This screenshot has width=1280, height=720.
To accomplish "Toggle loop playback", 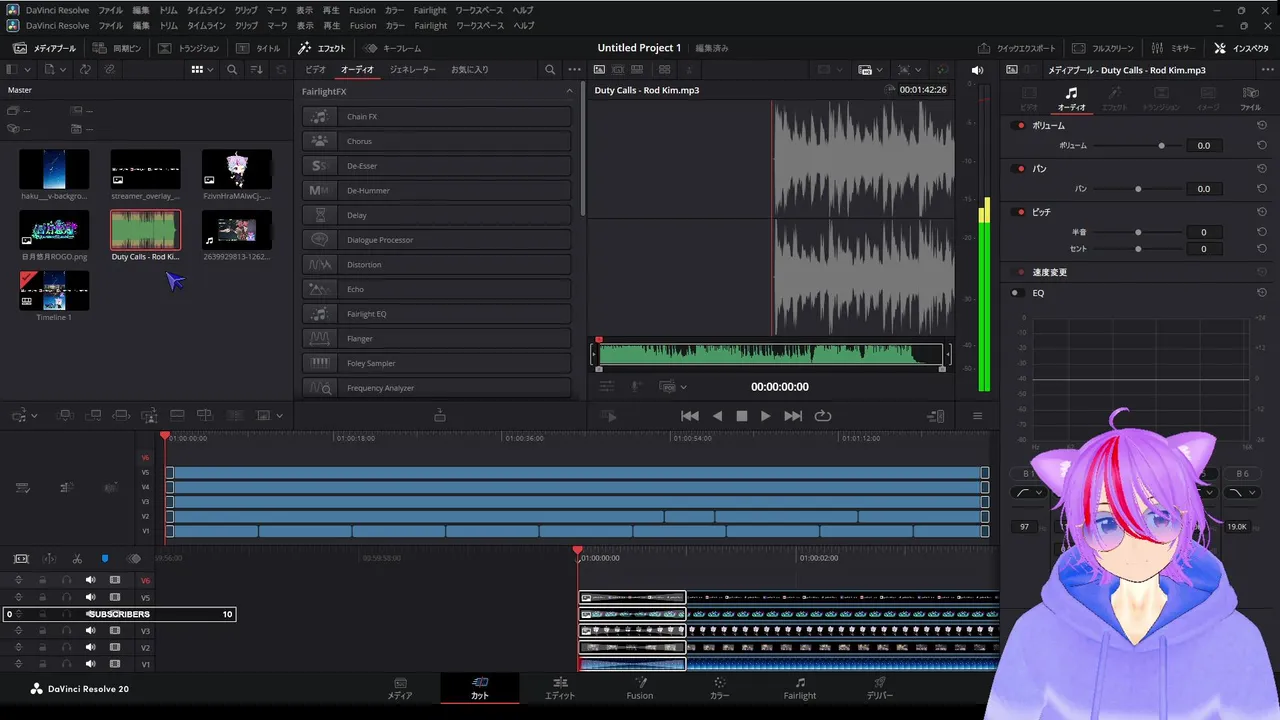I will [x=823, y=416].
